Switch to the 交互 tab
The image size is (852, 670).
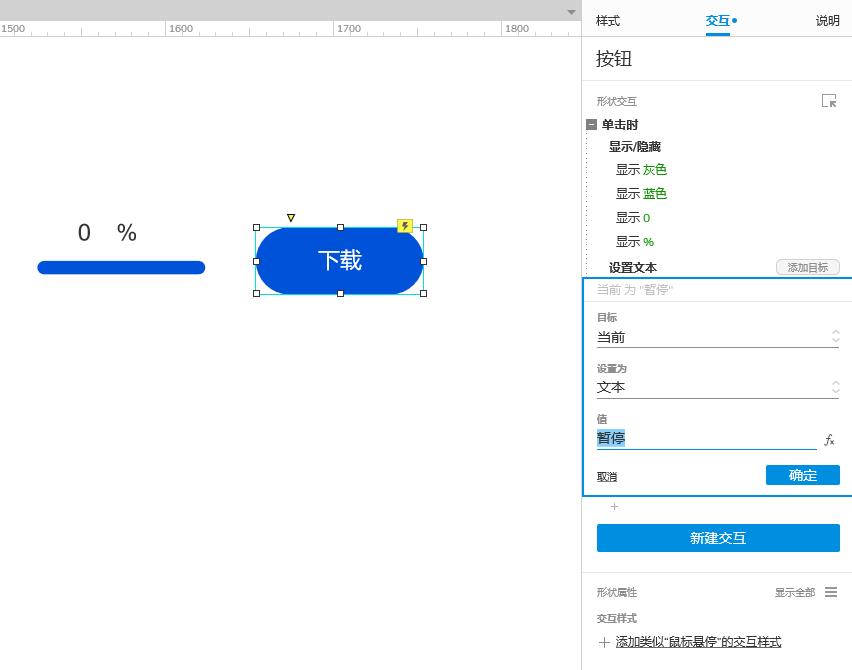717,21
